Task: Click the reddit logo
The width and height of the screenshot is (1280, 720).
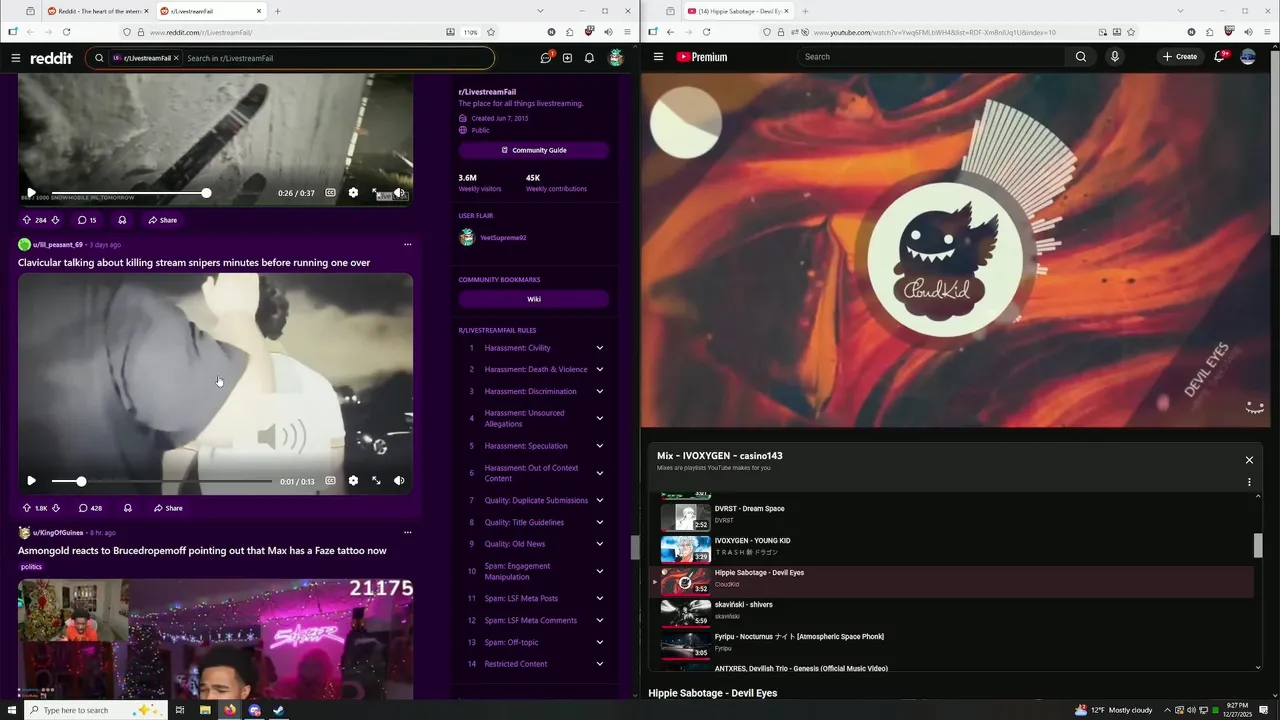Action: click(x=51, y=58)
